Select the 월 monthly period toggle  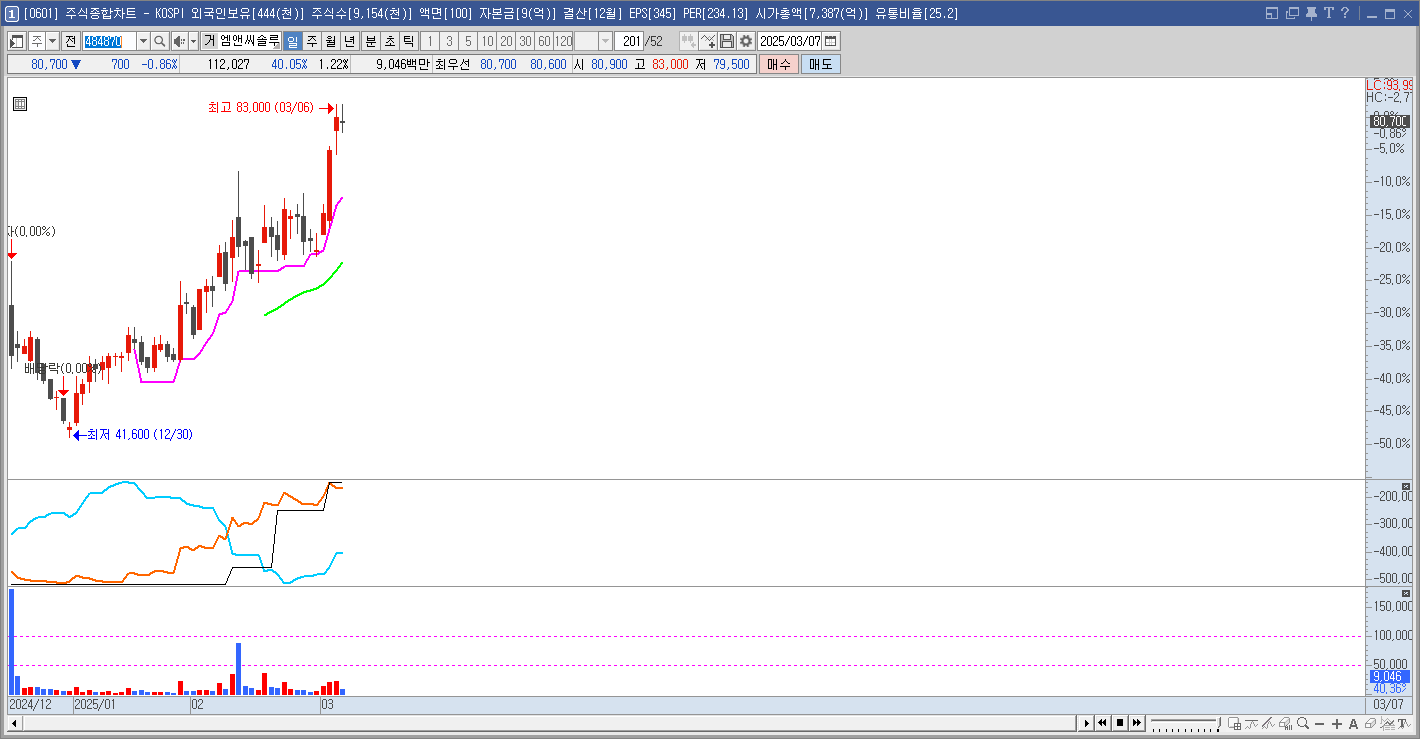coord(330,41)
